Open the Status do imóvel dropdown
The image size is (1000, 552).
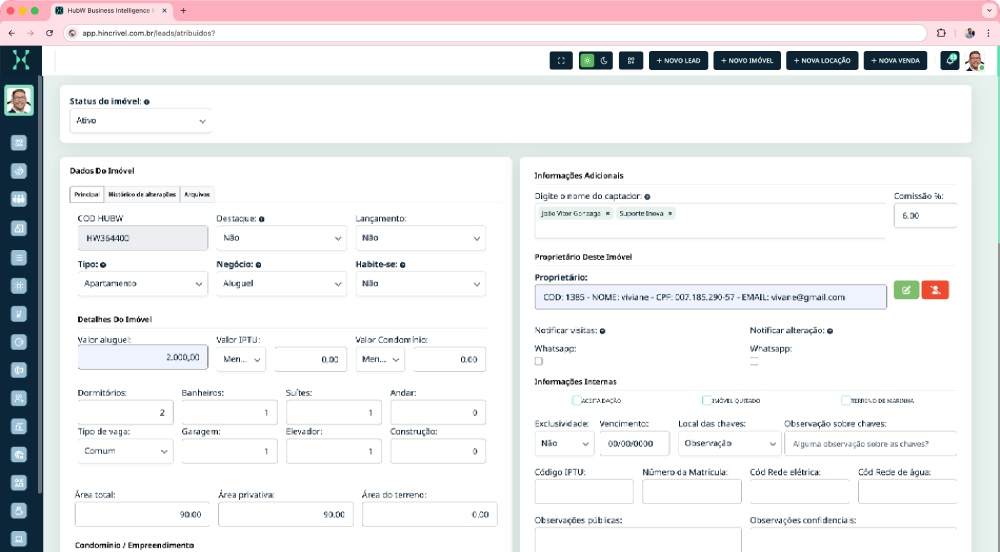pyautogui.click(x=140, y=121)
